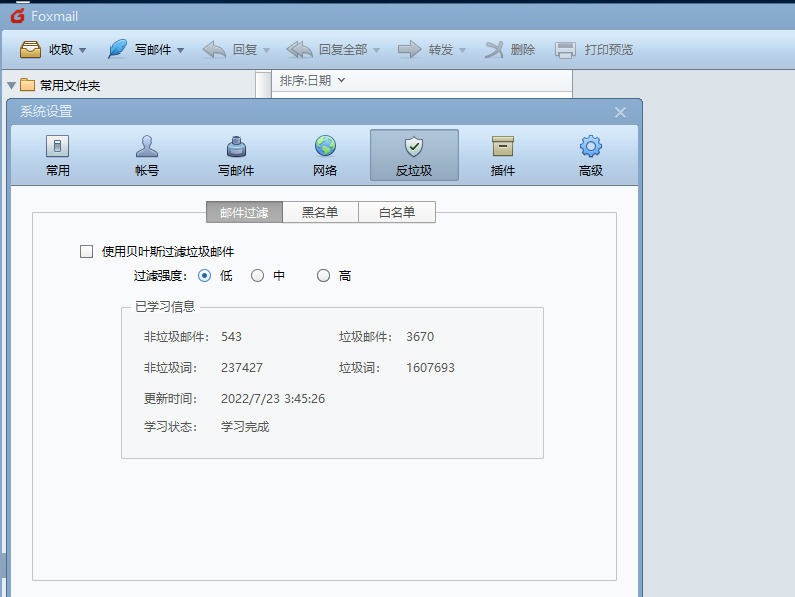This screenshot has height=597, width=795.
Task: Open the 排序:日期 sort dropdown
Action: tap(312, 81)
